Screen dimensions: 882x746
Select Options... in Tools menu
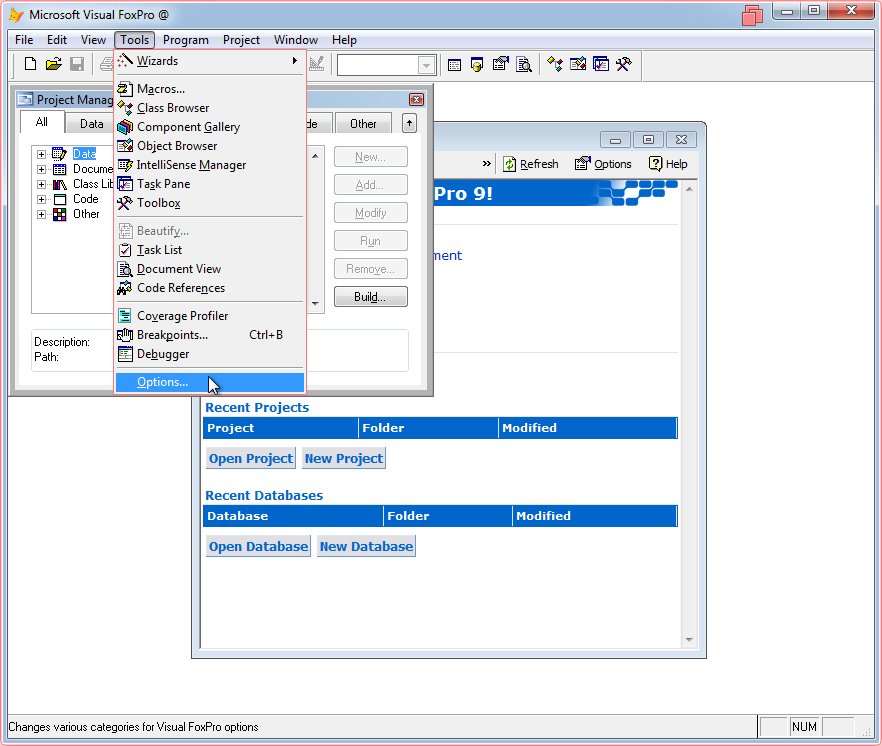pyautogui.click(x=210, y=382)
